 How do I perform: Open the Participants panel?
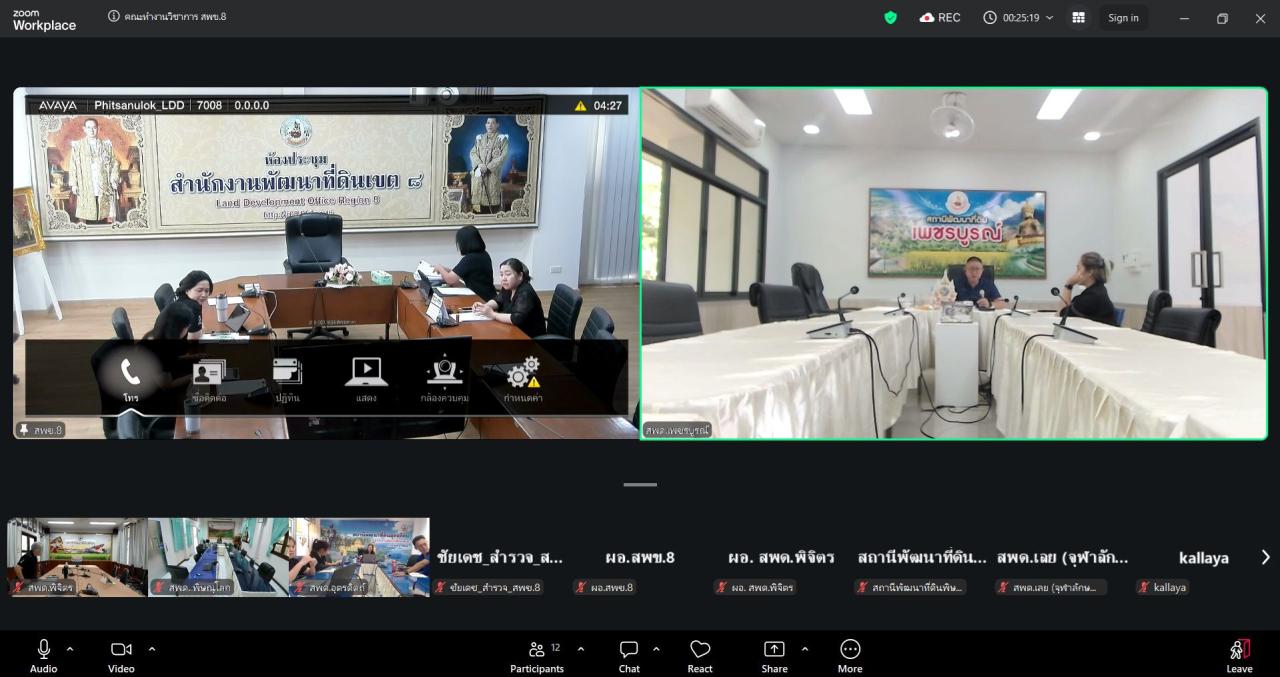537,655
